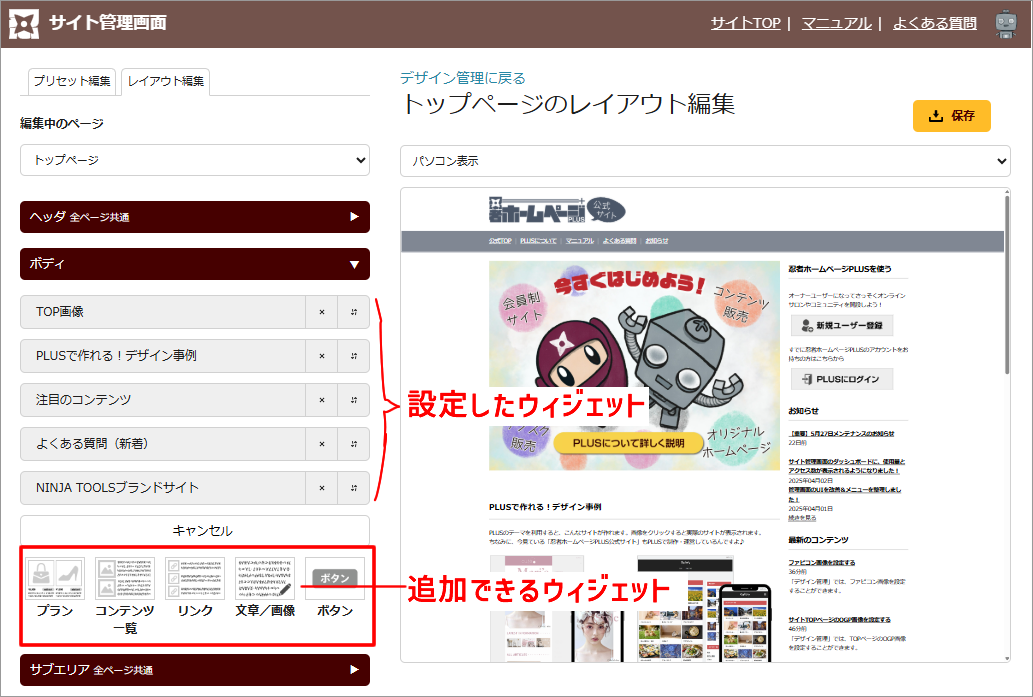Add the プラン widget icon
Screen dimensions: 1033x697
55,580
